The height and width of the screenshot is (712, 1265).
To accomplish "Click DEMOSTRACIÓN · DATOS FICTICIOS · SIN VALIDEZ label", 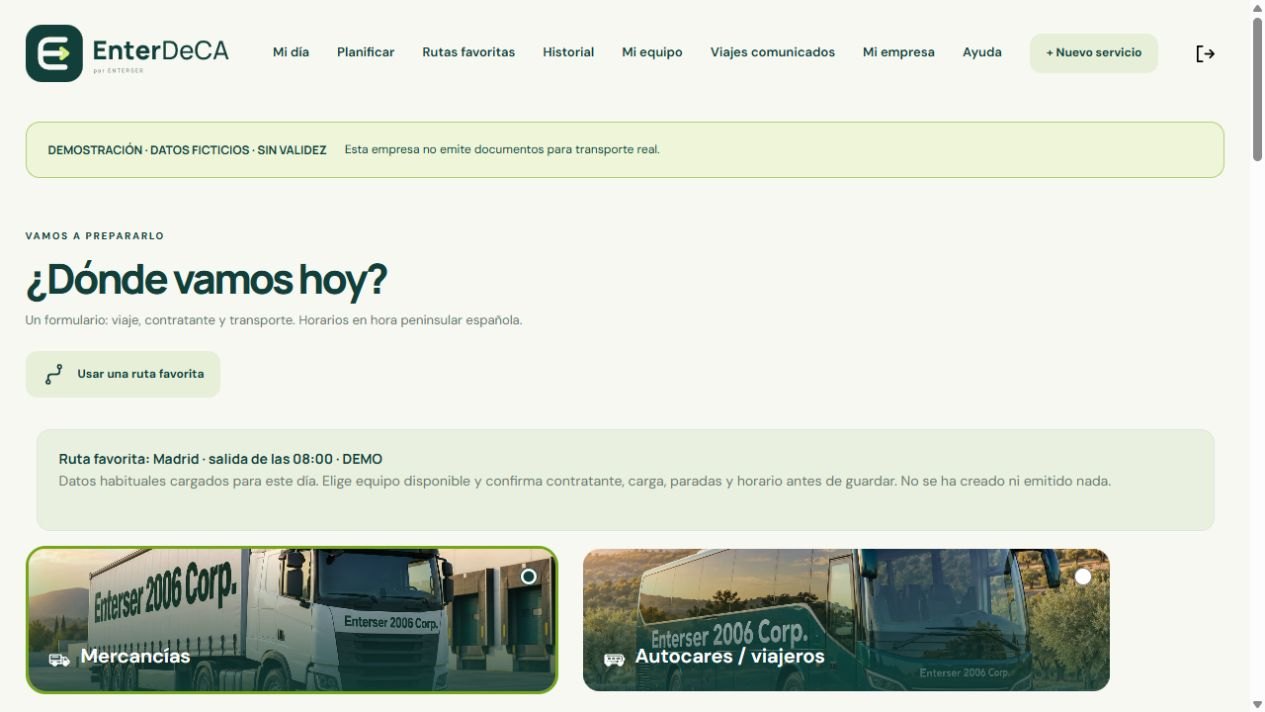I will coord(187,150).
